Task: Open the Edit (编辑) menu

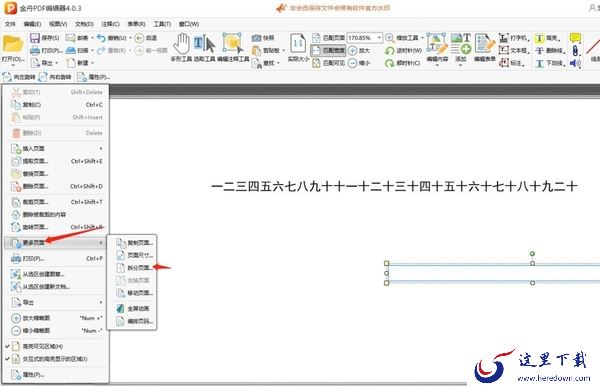Action: tap(32, 24)
